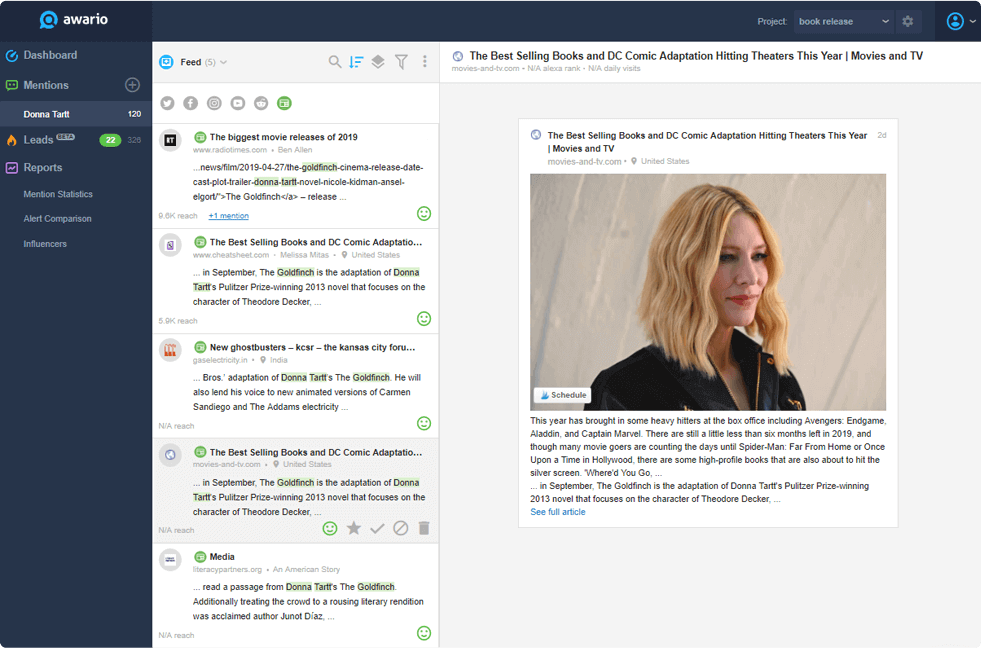Expand the user account menu
The image size is (981, 648).
960,21
